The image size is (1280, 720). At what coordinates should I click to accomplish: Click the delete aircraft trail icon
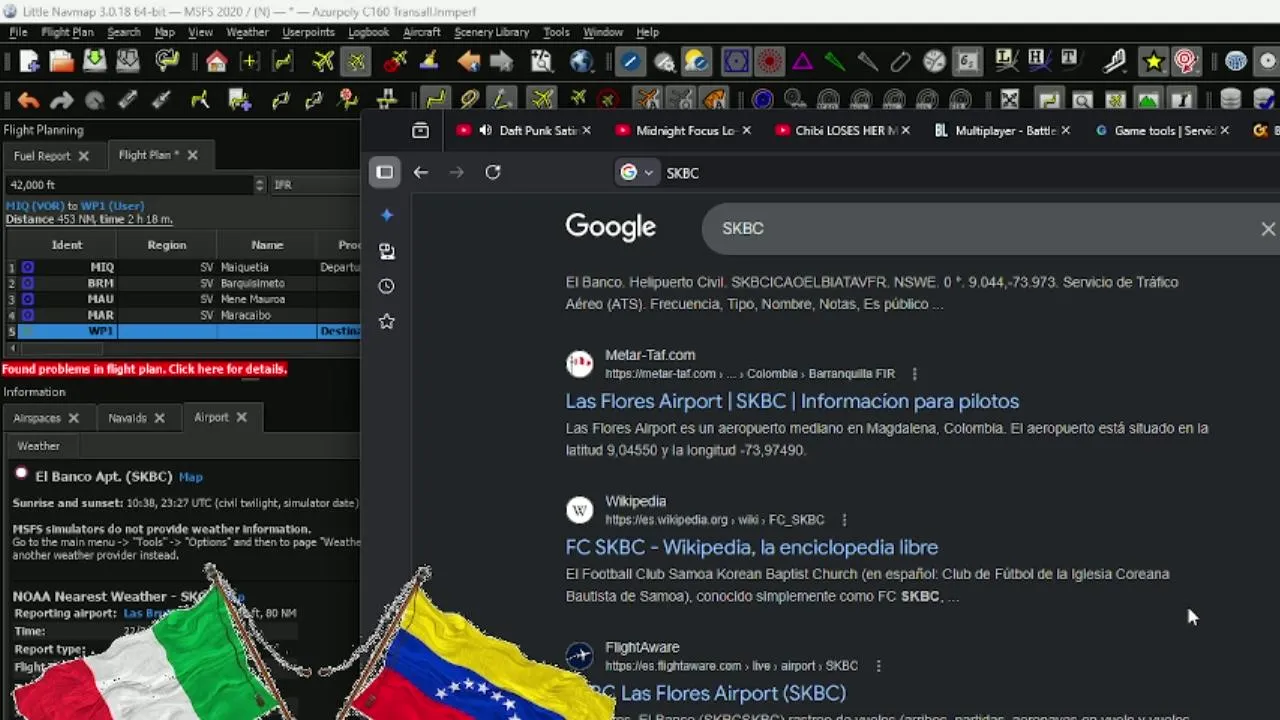(x=395, y=62)
